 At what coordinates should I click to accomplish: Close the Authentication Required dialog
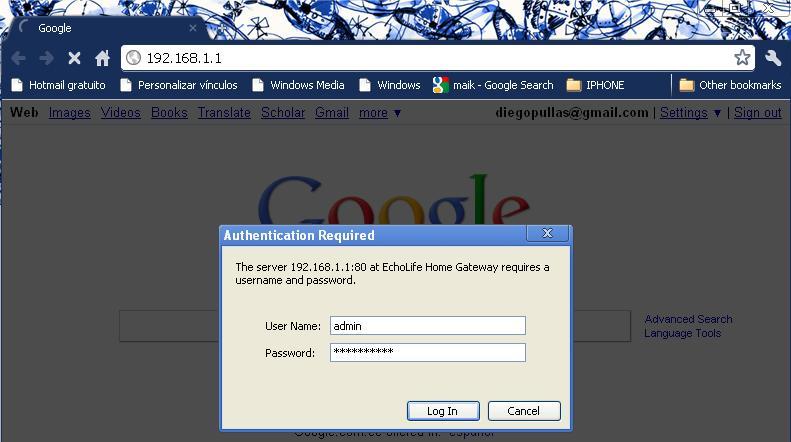click(547, 233)
